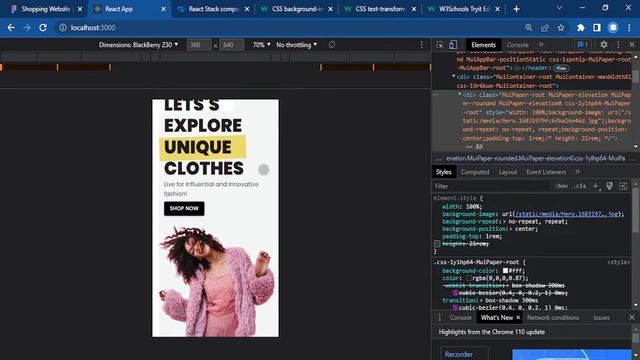The image size is (640, 360).
Task: Open the #fff background-color swatch
Action: [x=505, y=271]
